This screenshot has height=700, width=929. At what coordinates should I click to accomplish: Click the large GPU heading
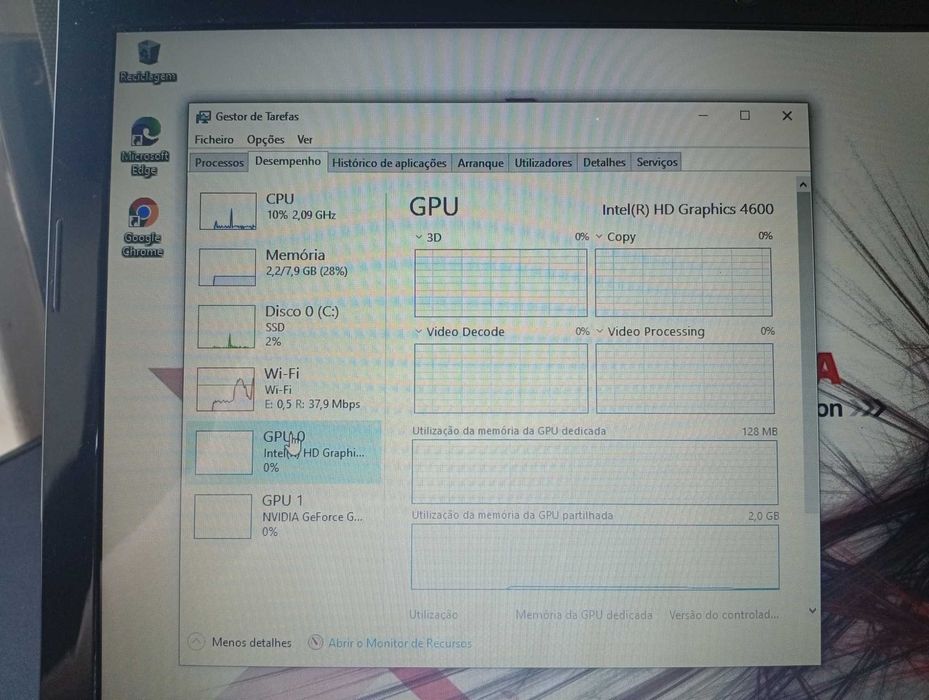click(x=434, y=206)
